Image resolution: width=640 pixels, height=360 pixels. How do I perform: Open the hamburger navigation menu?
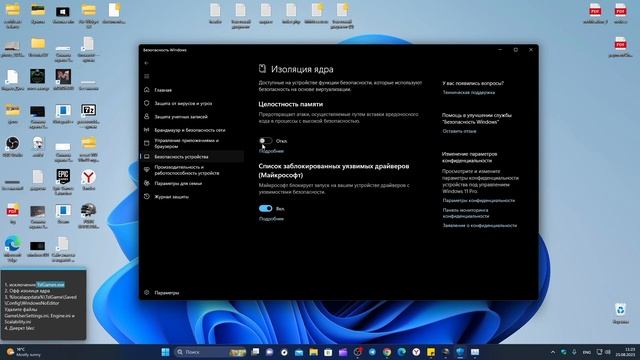tap(147, 76)
